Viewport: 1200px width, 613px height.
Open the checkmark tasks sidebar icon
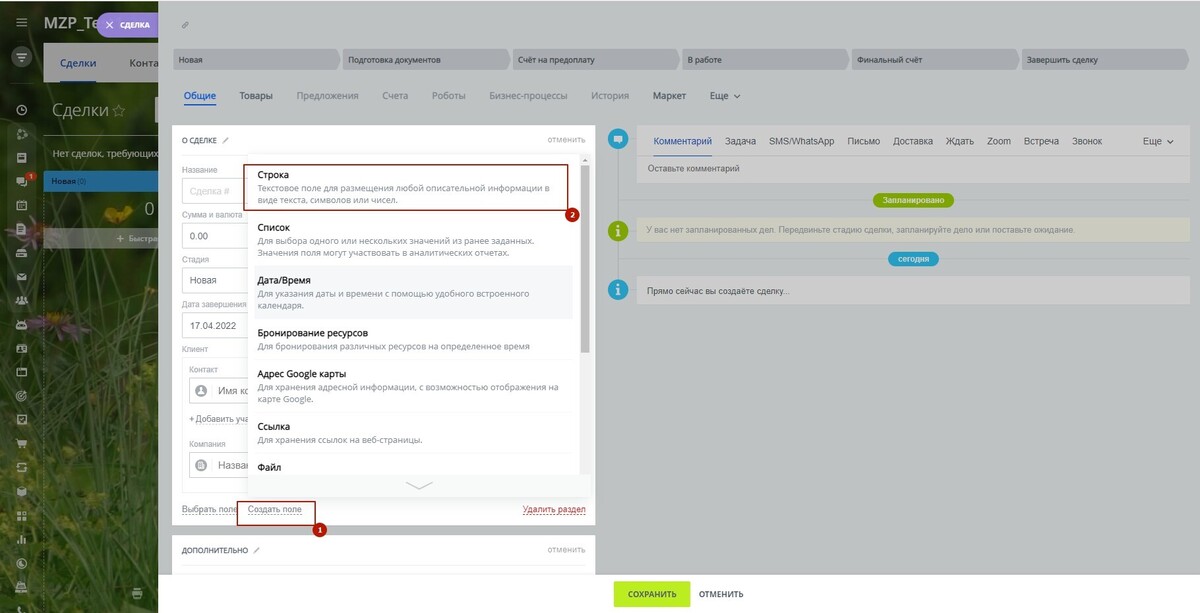tap(21, 420)
